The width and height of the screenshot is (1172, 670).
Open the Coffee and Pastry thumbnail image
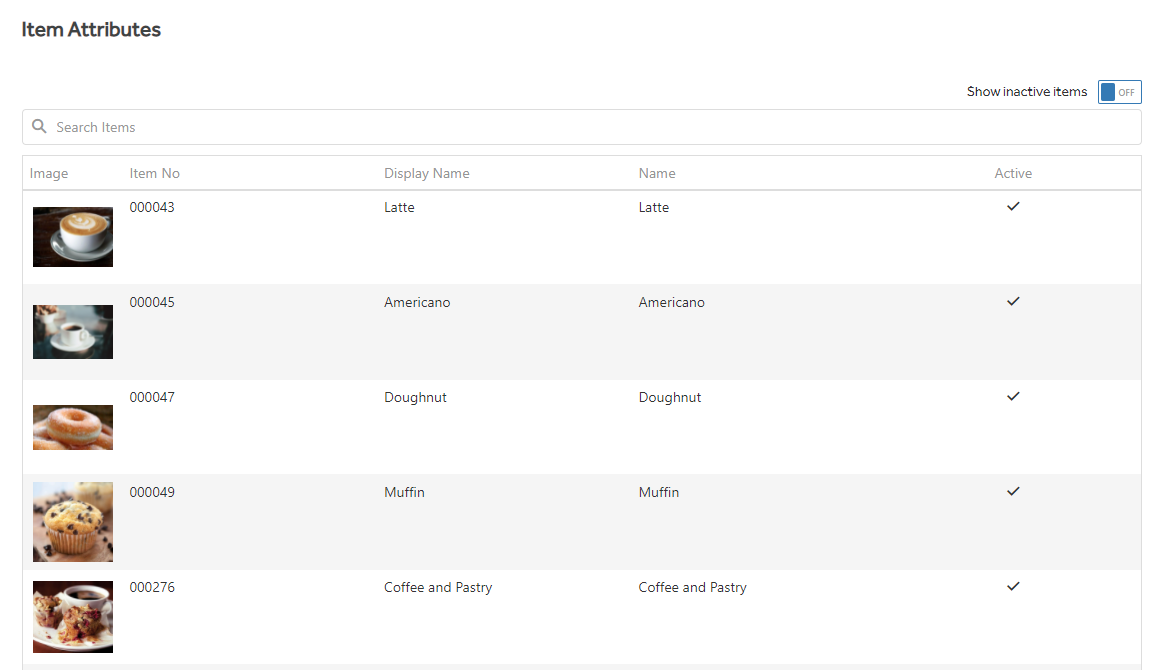(73, 617)
